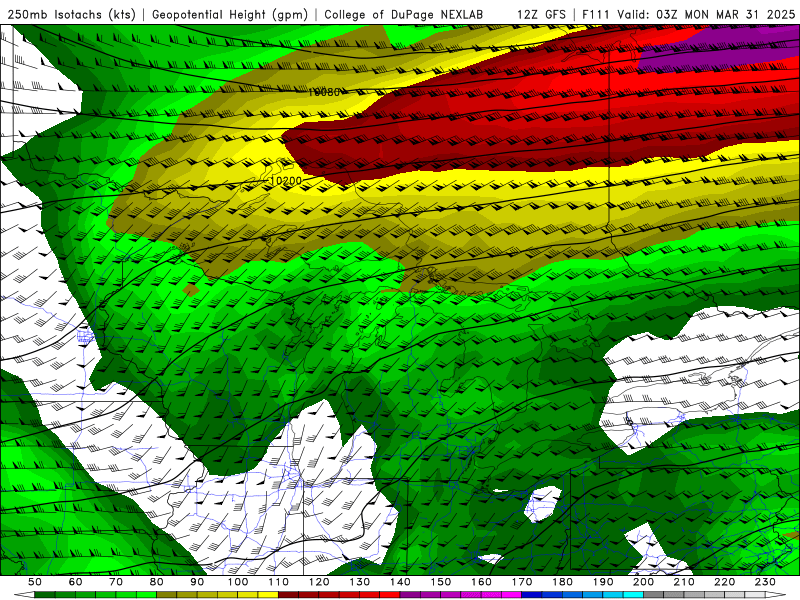This screenshot has width=800, height=600.
Task: Click the '12Z GFS' model run label
Action: tap(541, 15)
